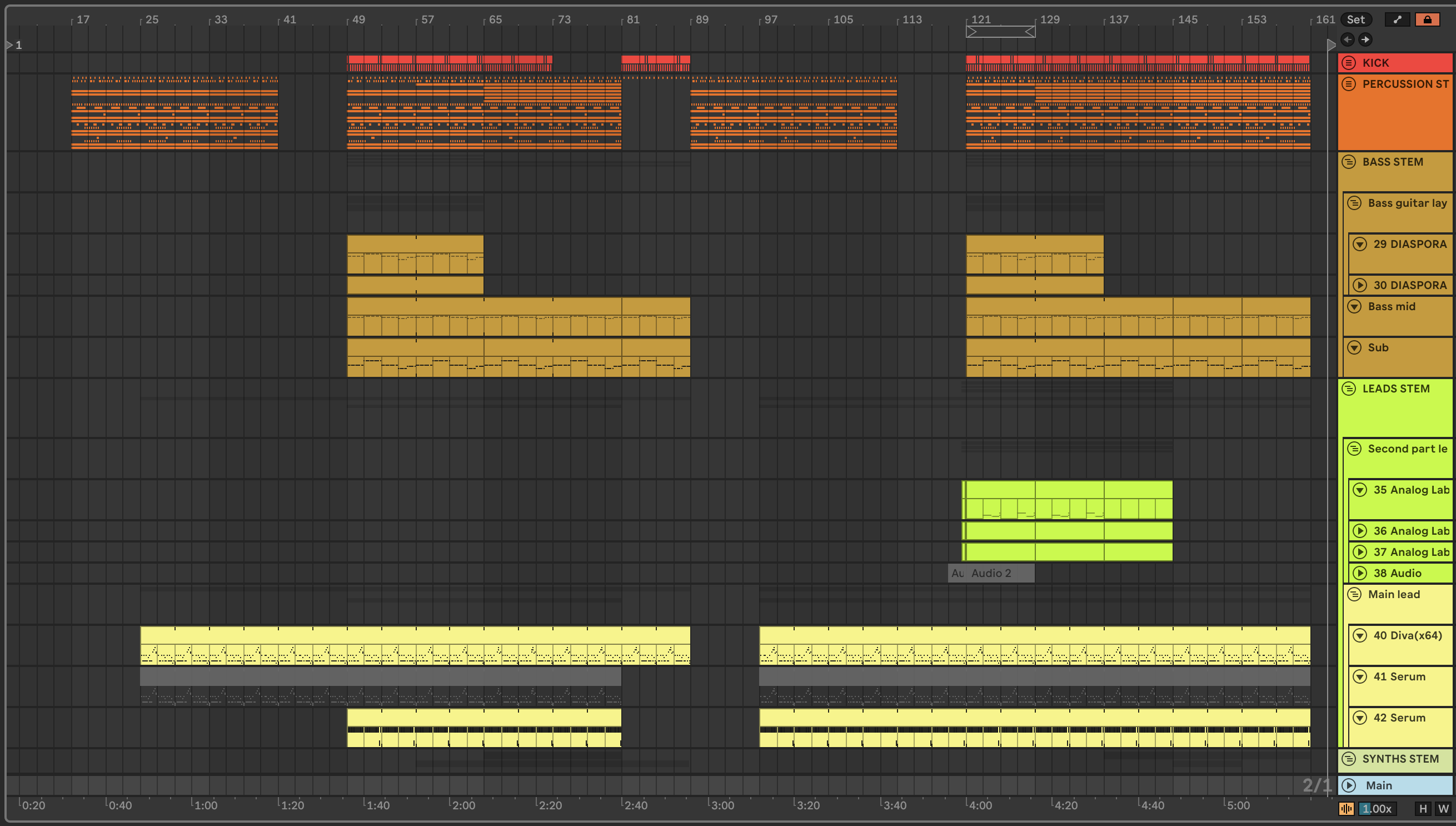Viewport: 1456px width, 826px height.
Task: Click the 1.00x zoom factor field
Action: coord(1378,808)
